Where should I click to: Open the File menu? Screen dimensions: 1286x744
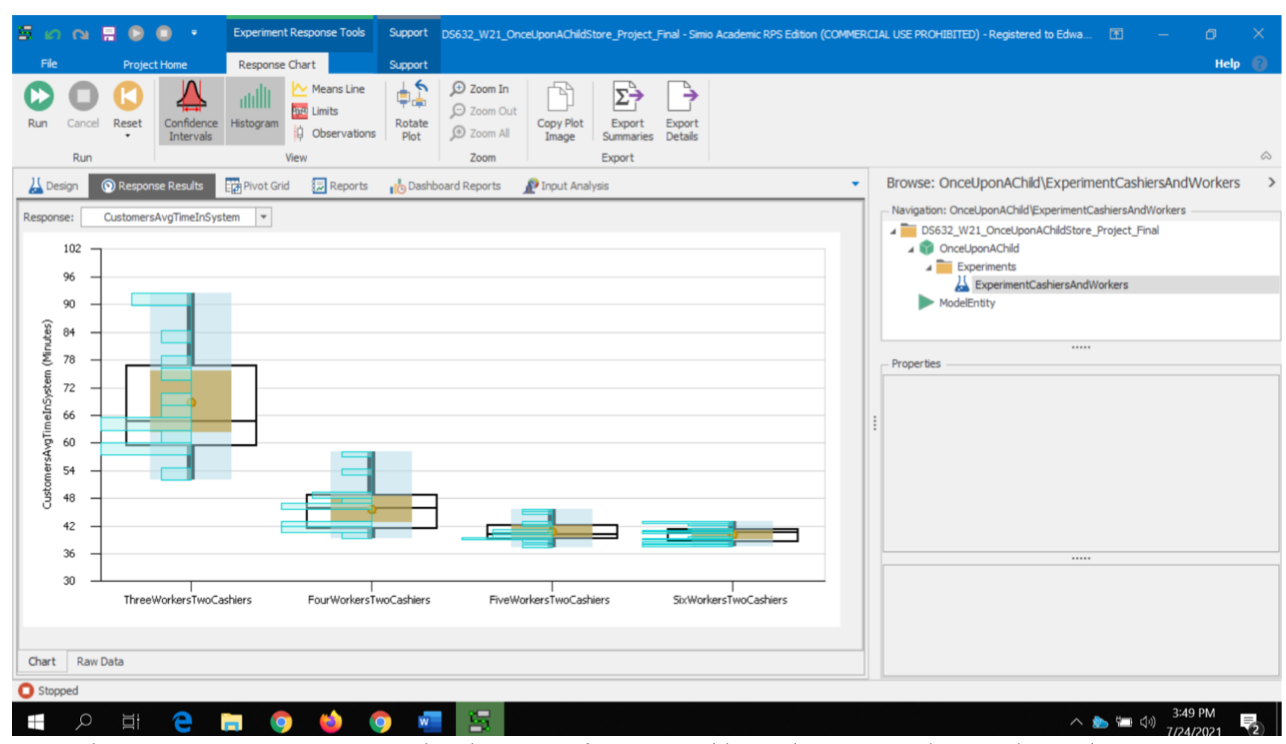(49, 64)
